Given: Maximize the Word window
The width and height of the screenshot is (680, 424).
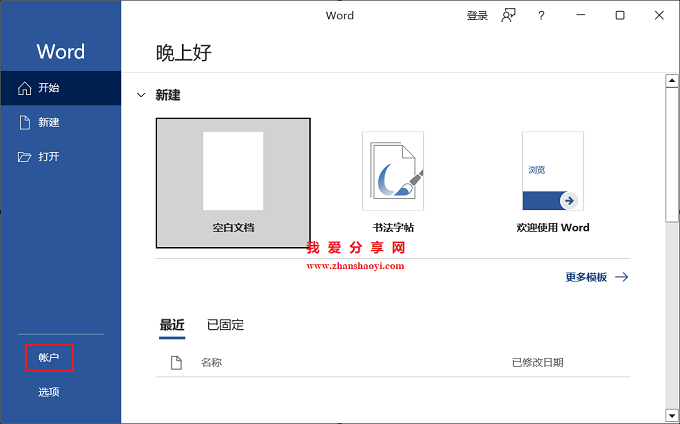Looking at the screenshot, I should tap(620, 16).
